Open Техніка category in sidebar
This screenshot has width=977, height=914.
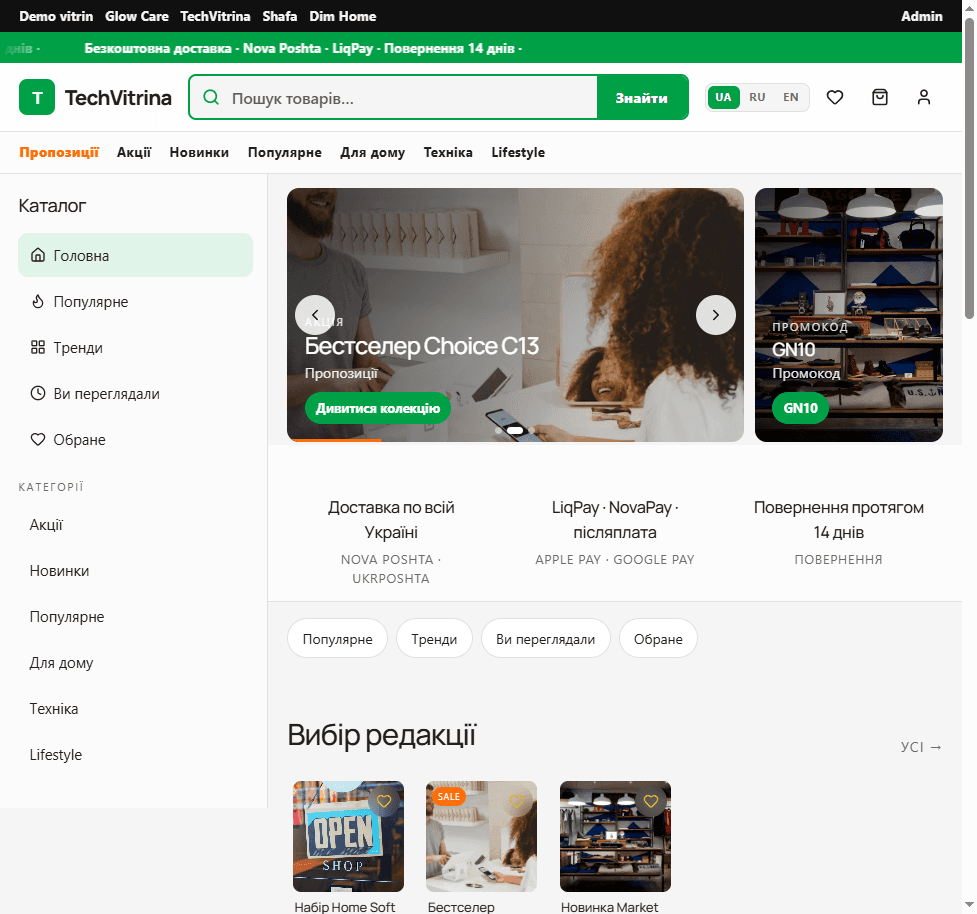click(135, 709)
